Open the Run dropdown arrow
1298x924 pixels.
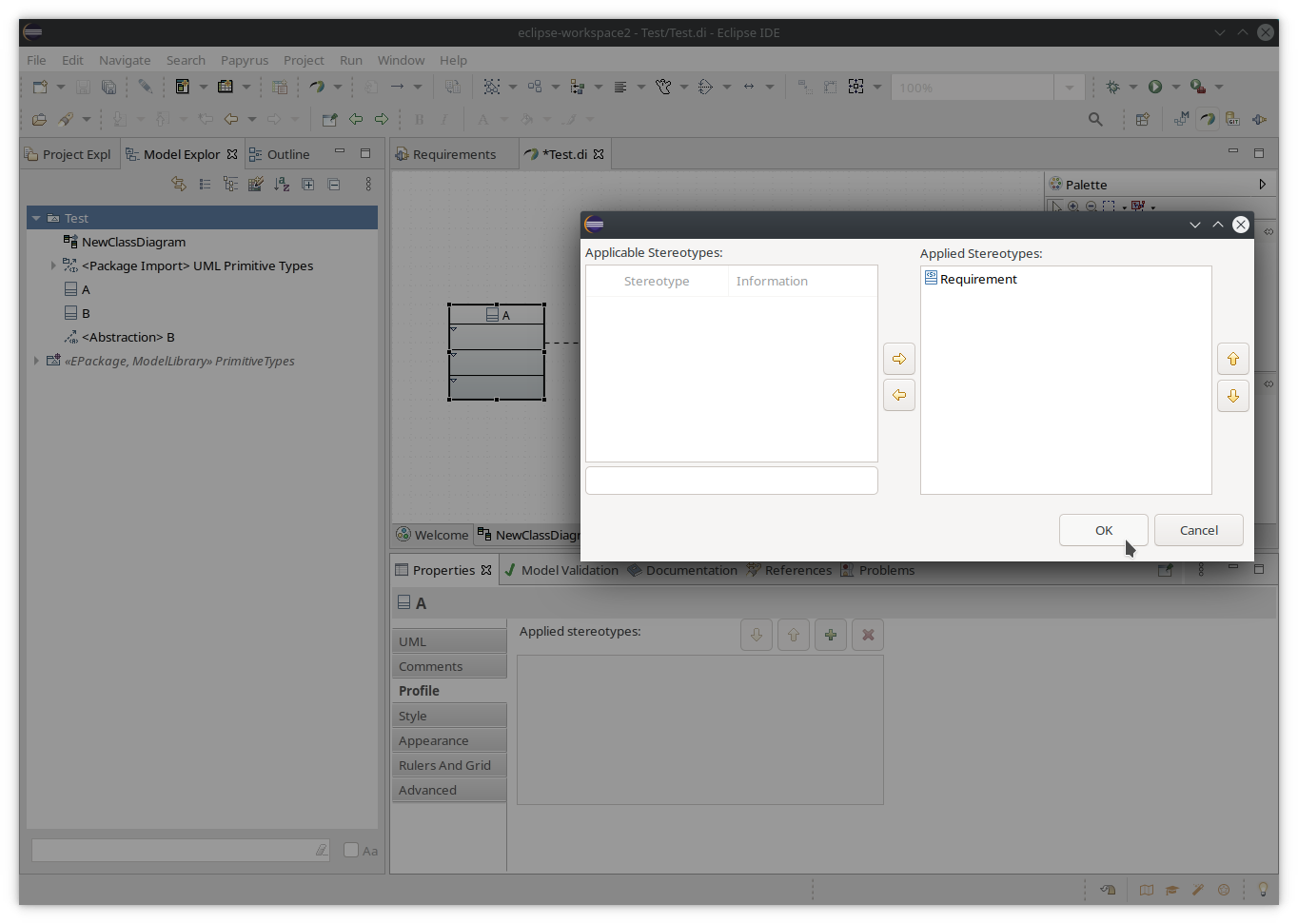pos(1176,87)
